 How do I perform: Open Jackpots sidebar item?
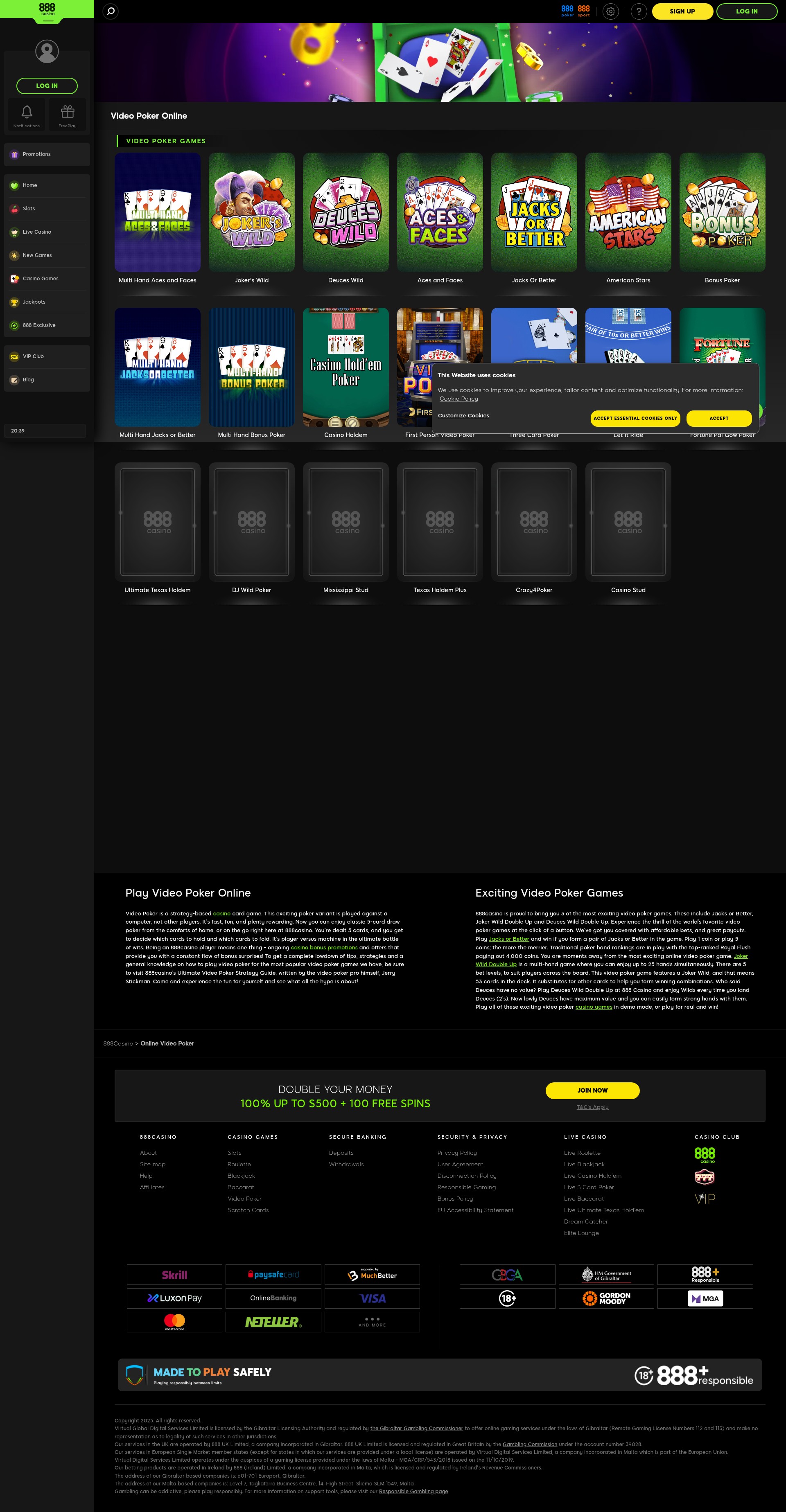point(47,302)
